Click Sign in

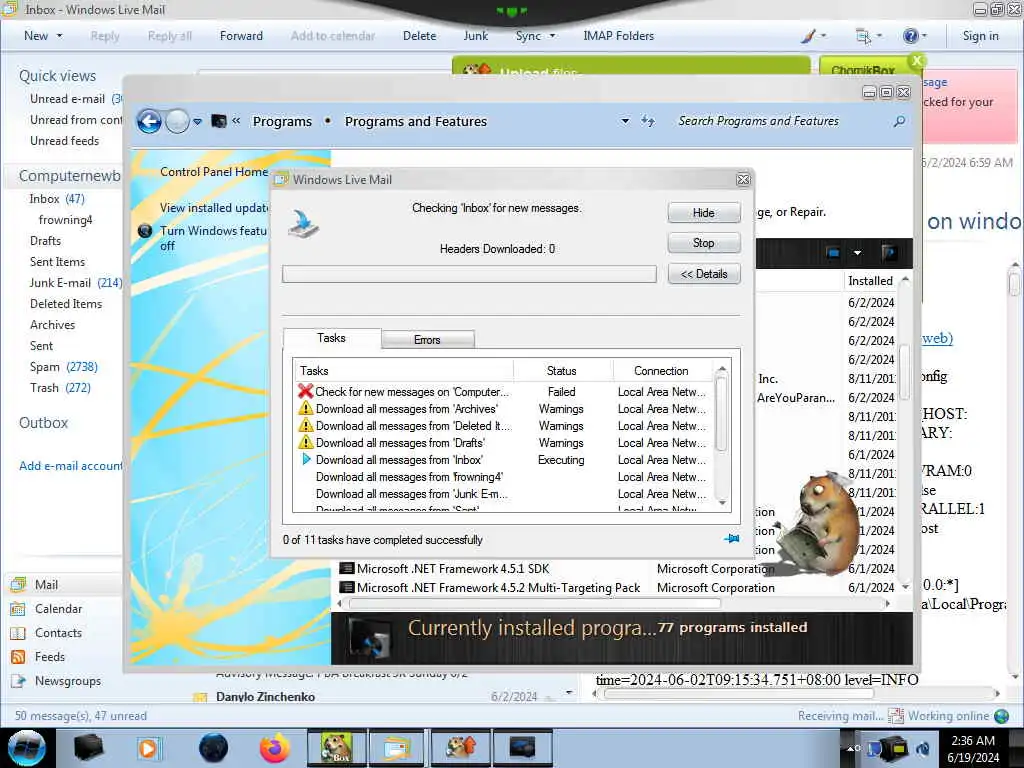pyautogui.click(x=980, y=36)
